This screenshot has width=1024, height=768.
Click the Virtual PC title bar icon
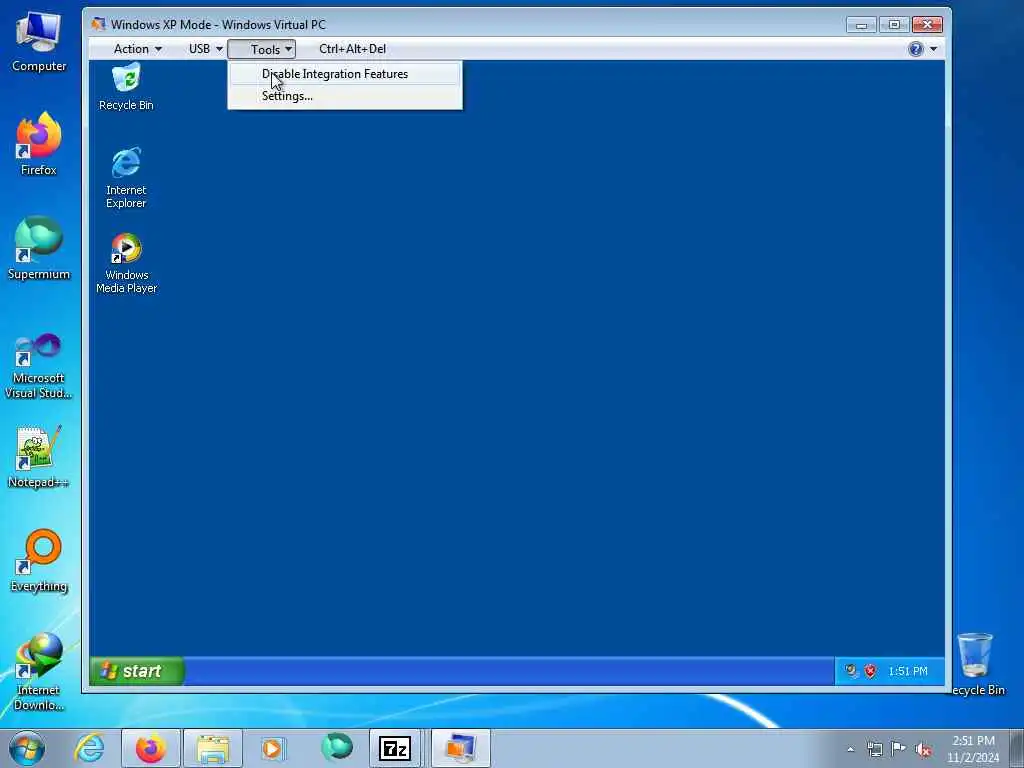(x=99, y=24)
